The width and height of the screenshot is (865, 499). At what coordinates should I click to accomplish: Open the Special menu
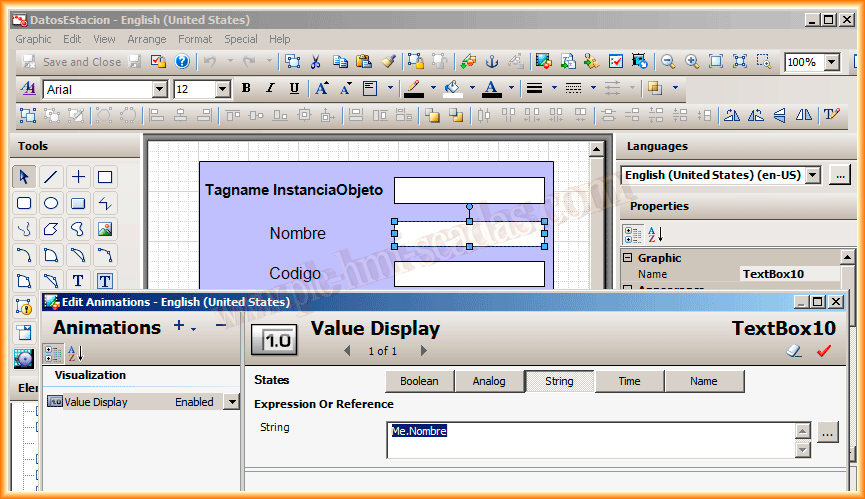[241, 39]
